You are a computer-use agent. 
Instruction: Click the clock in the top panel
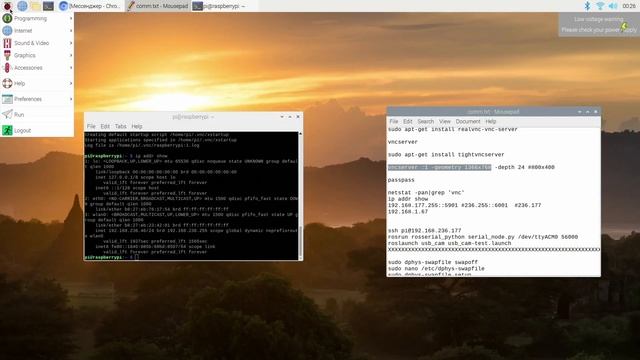(629, 6)
